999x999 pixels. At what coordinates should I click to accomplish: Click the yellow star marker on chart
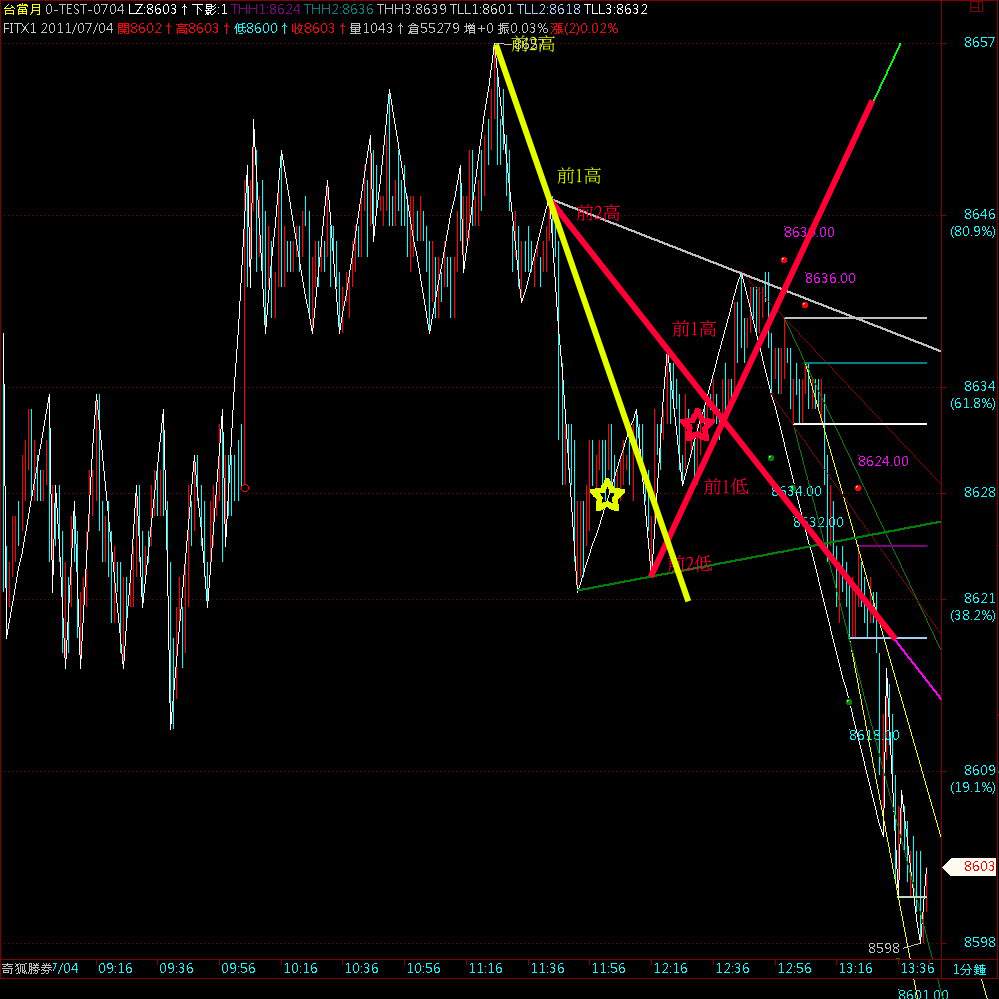[x=606, y=495]
